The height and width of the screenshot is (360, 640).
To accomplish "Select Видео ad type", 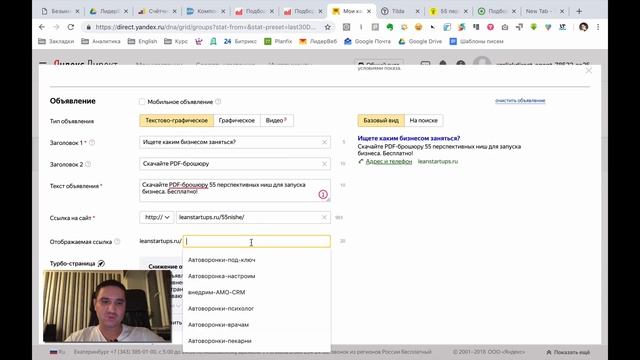I will coord(276,120).
